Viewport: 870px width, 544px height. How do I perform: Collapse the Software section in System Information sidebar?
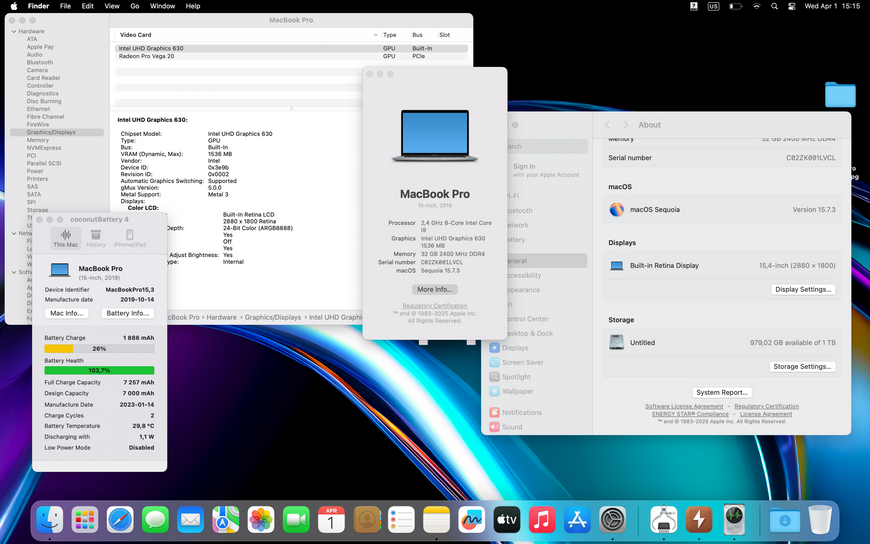coord(14,272)
